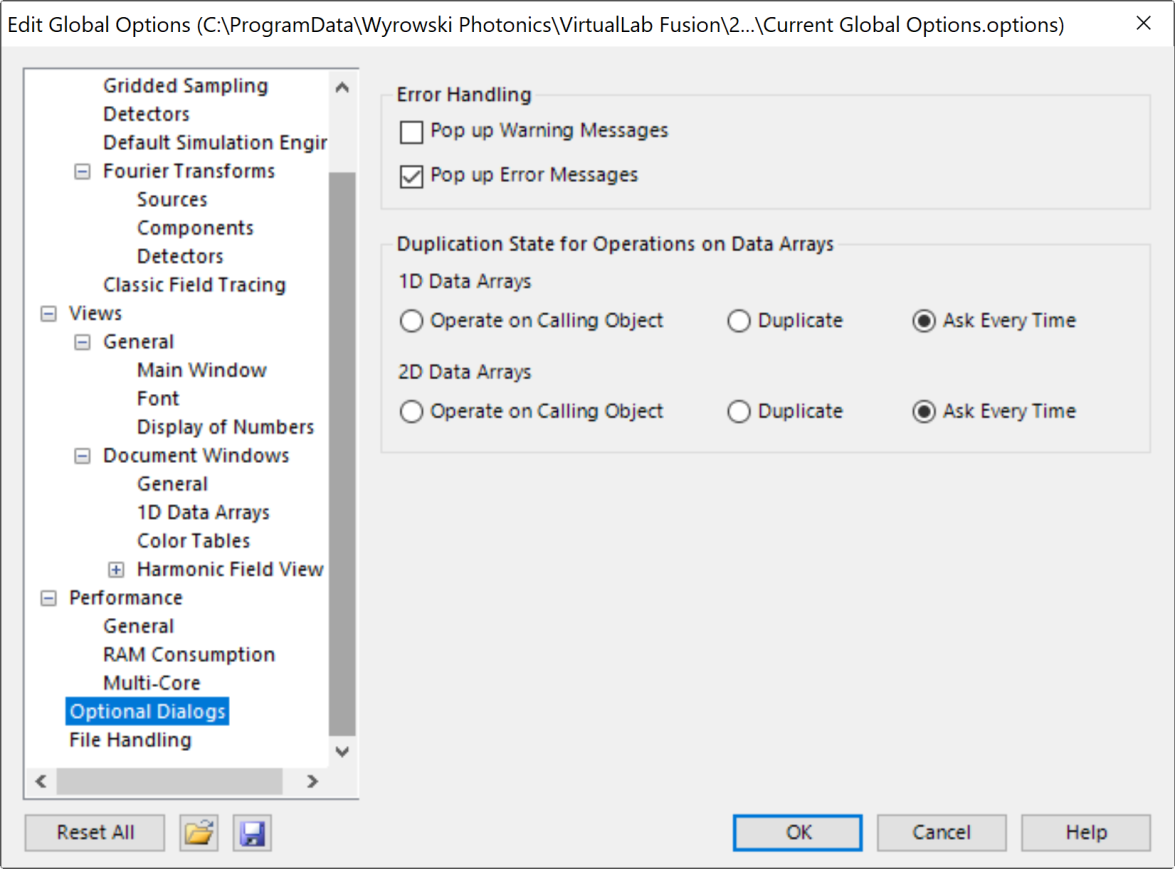Select the Document Windows tree label
Viewport: 1175px width, 869px height.
[196, 455]
